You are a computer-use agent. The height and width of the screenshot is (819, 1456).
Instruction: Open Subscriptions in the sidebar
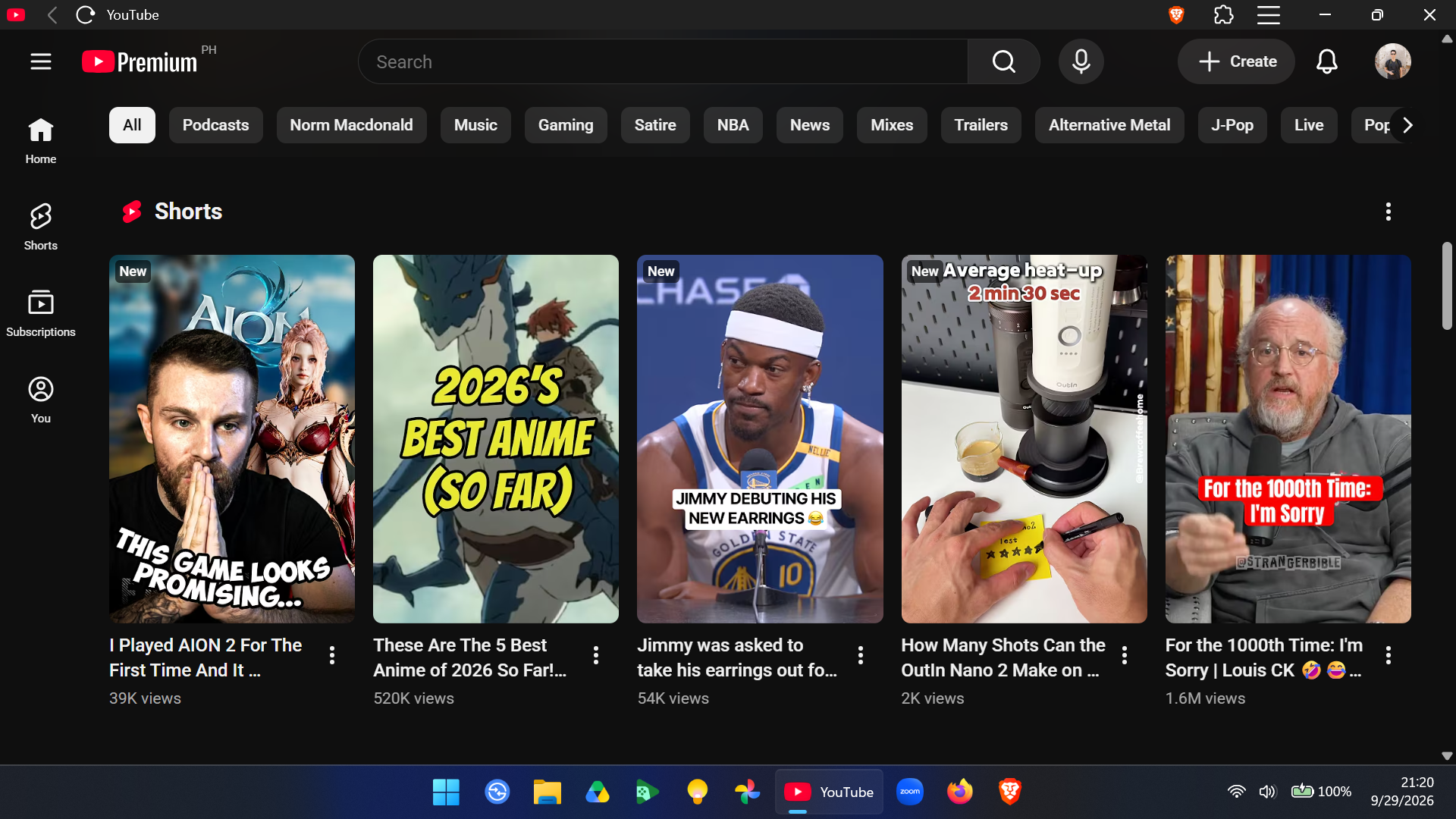[x=41, y=314]
